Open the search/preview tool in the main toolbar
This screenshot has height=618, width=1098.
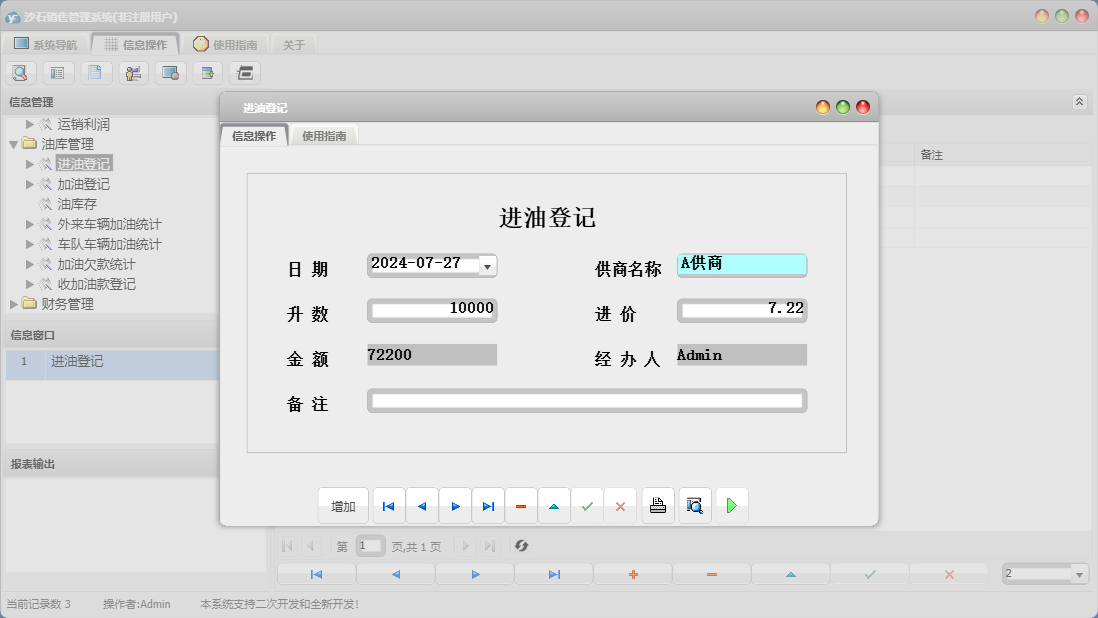[20, 72]
